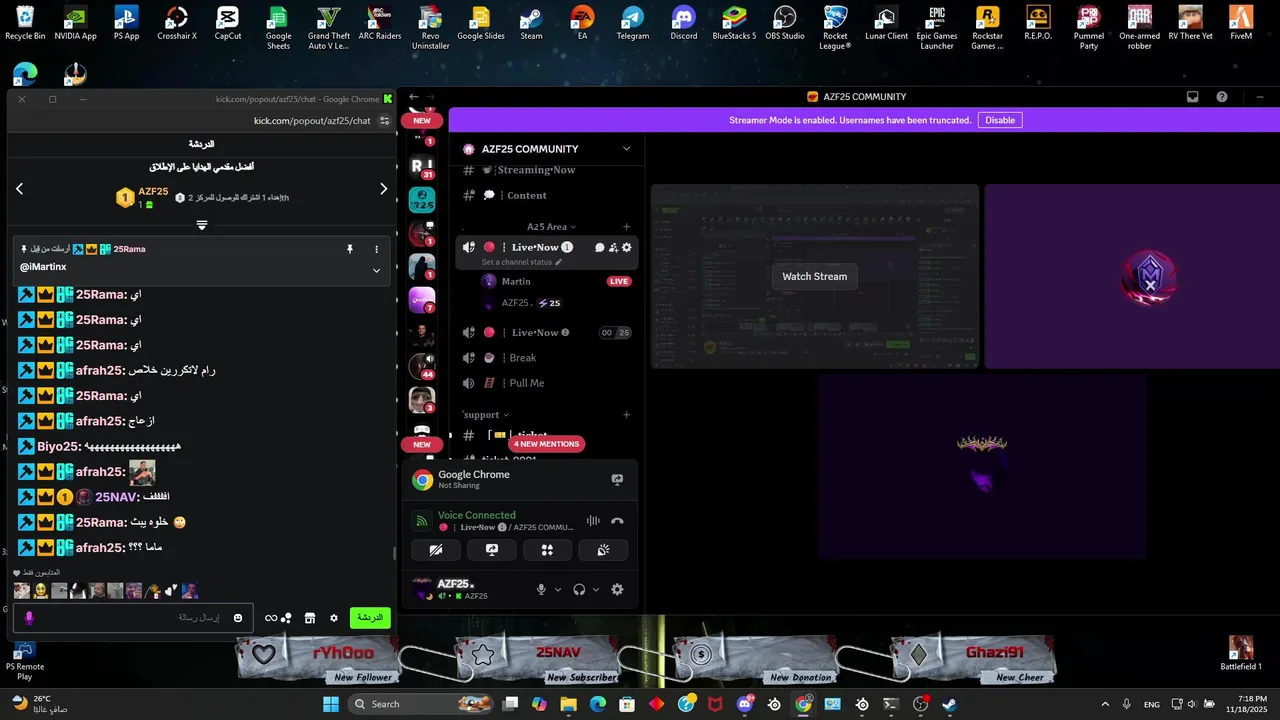Open Discord soundboard button
Viewport: 1280px width, 720px height.
point(603,550)
